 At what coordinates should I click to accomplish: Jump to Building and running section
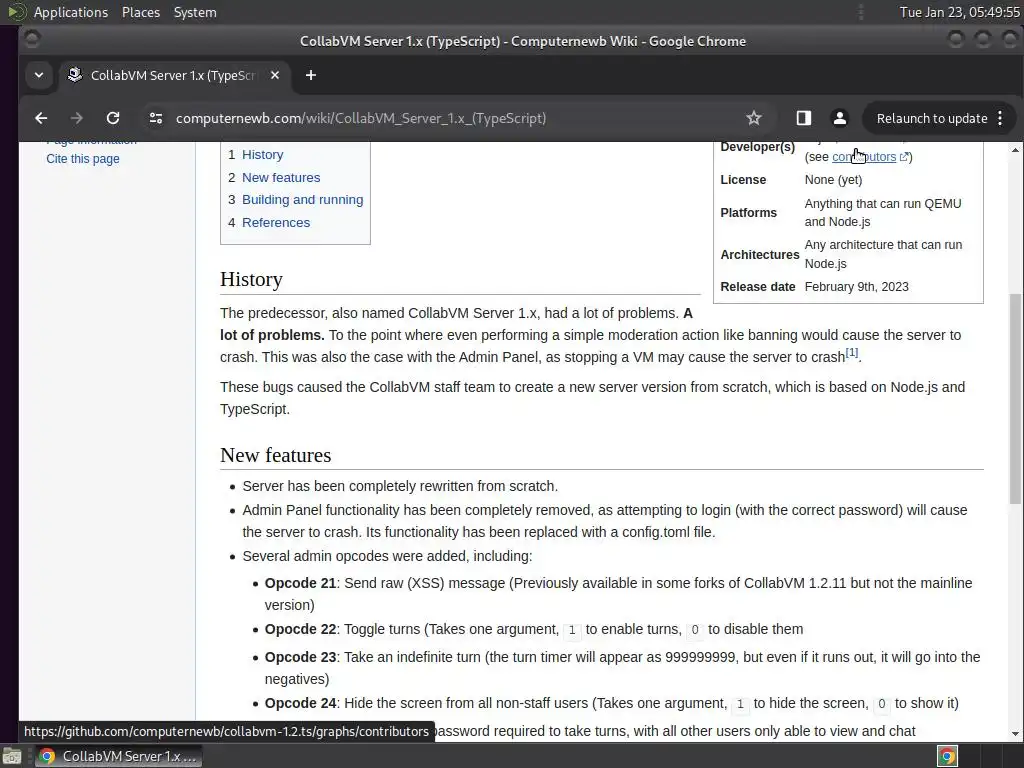pyautogui.click(x=302, y=200)
